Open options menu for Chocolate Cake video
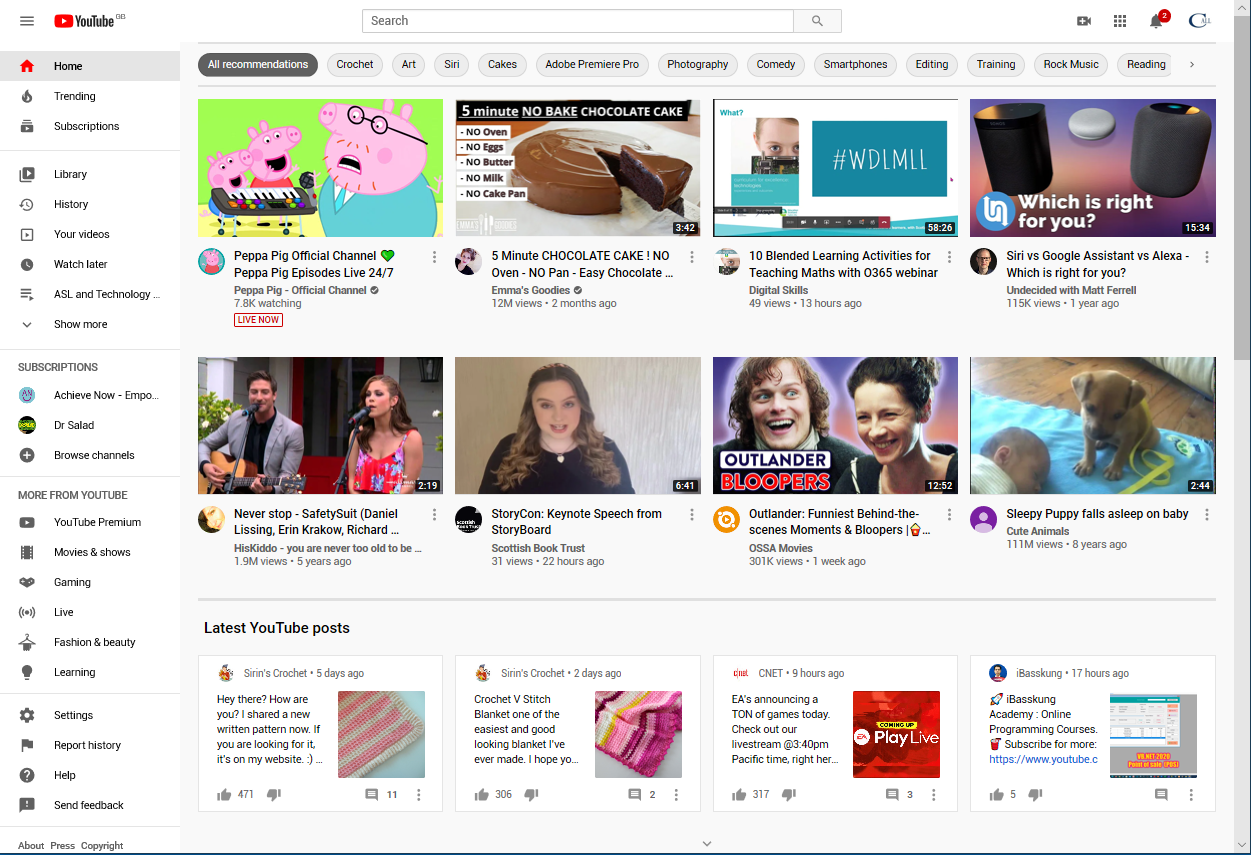 pyautogui.click(x=691, y=257)
